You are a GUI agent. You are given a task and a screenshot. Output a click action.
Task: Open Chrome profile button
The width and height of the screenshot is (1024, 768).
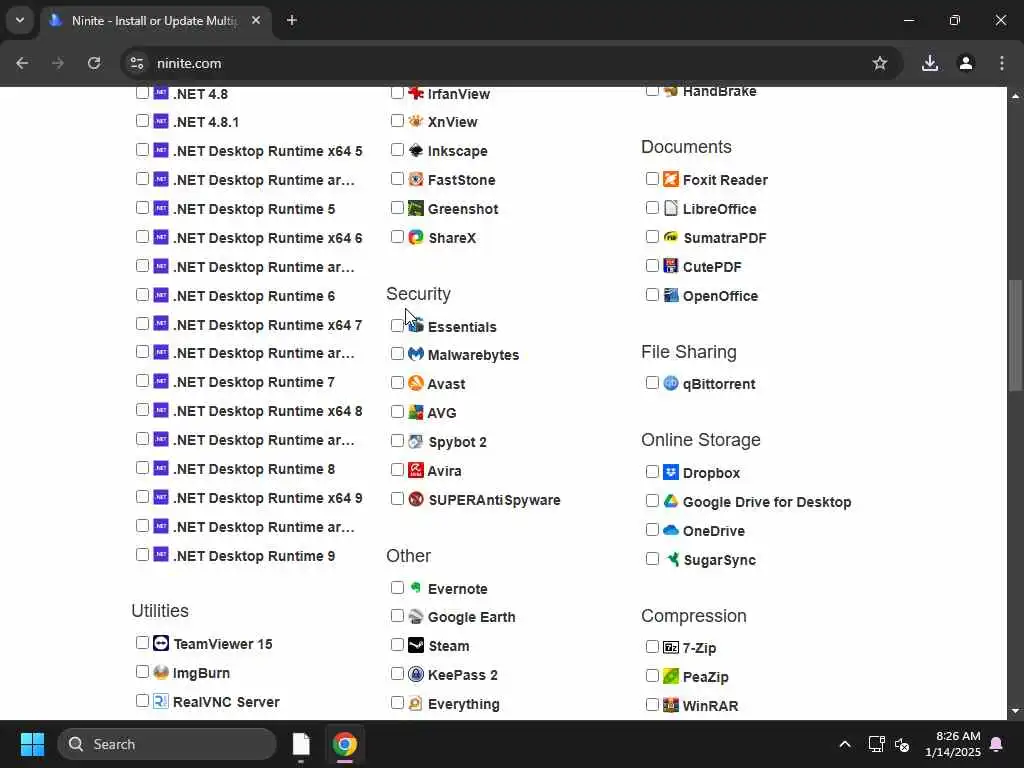(x=966, y=63)
